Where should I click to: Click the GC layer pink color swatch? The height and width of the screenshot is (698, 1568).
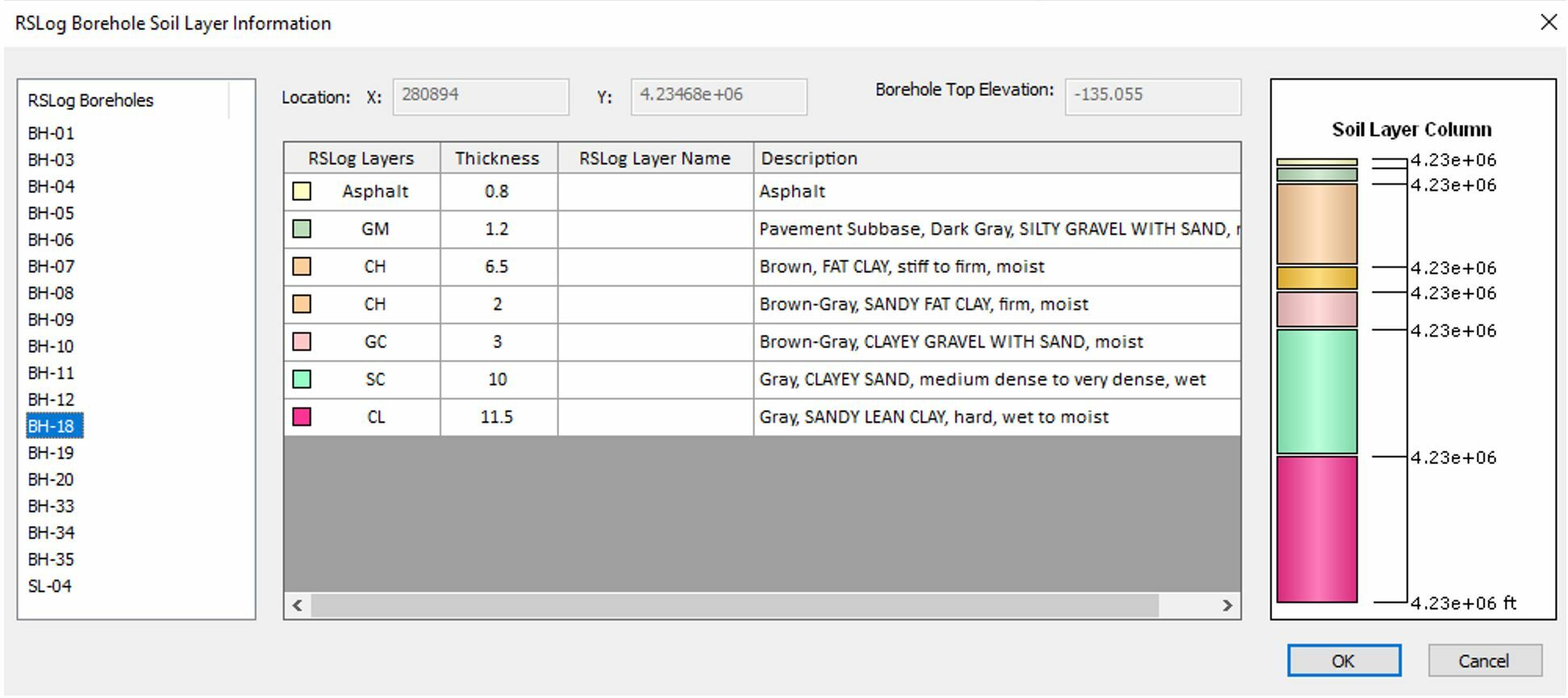302,341
